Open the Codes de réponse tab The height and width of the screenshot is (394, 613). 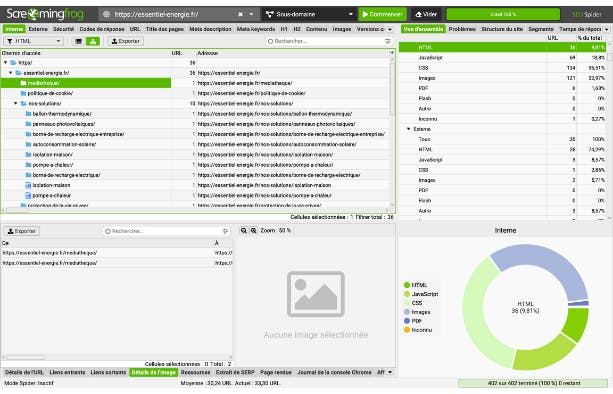102,29
